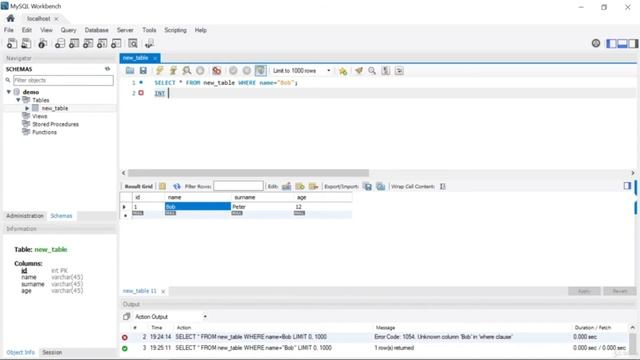Select Views in schema tree

[x=40, y=116]
